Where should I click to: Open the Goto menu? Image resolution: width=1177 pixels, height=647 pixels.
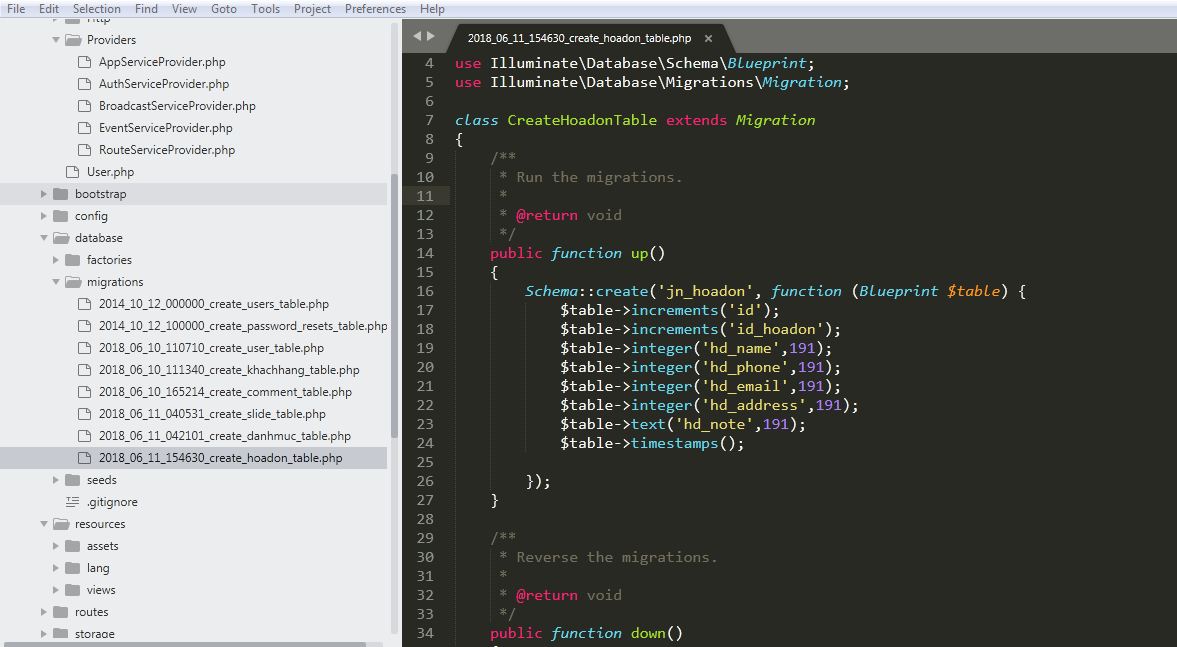click(x=224, y=9)
